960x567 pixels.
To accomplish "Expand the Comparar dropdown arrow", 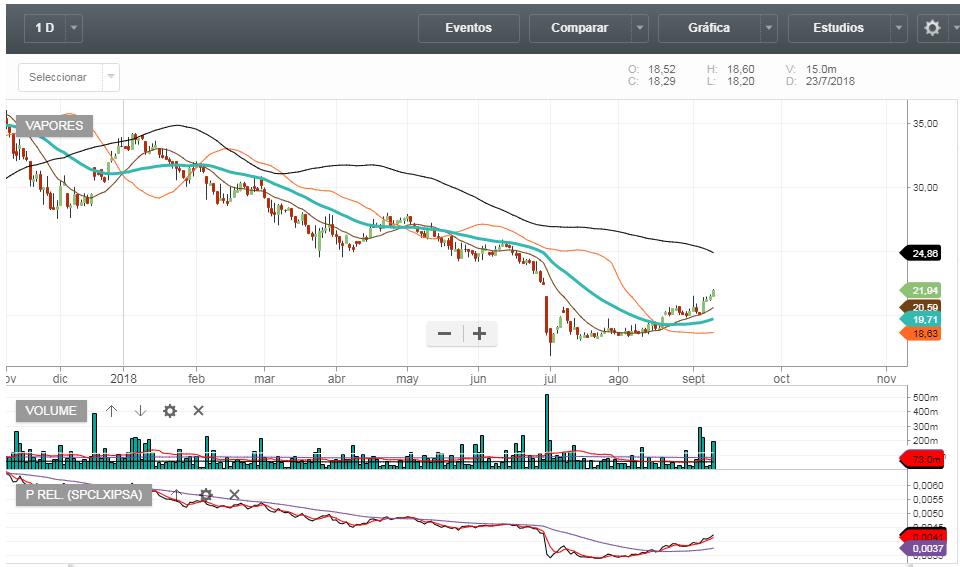I will [640, 28].
